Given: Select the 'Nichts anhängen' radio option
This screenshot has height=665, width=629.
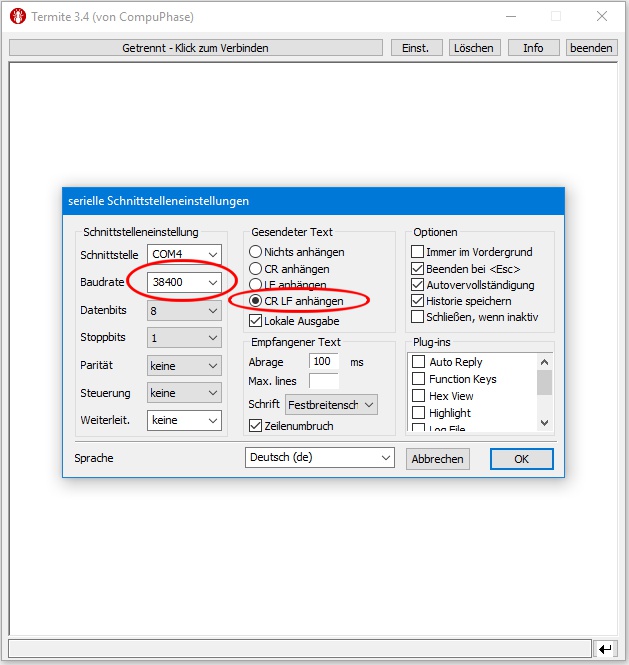Looking at the screenshot, I should (256, 252).
